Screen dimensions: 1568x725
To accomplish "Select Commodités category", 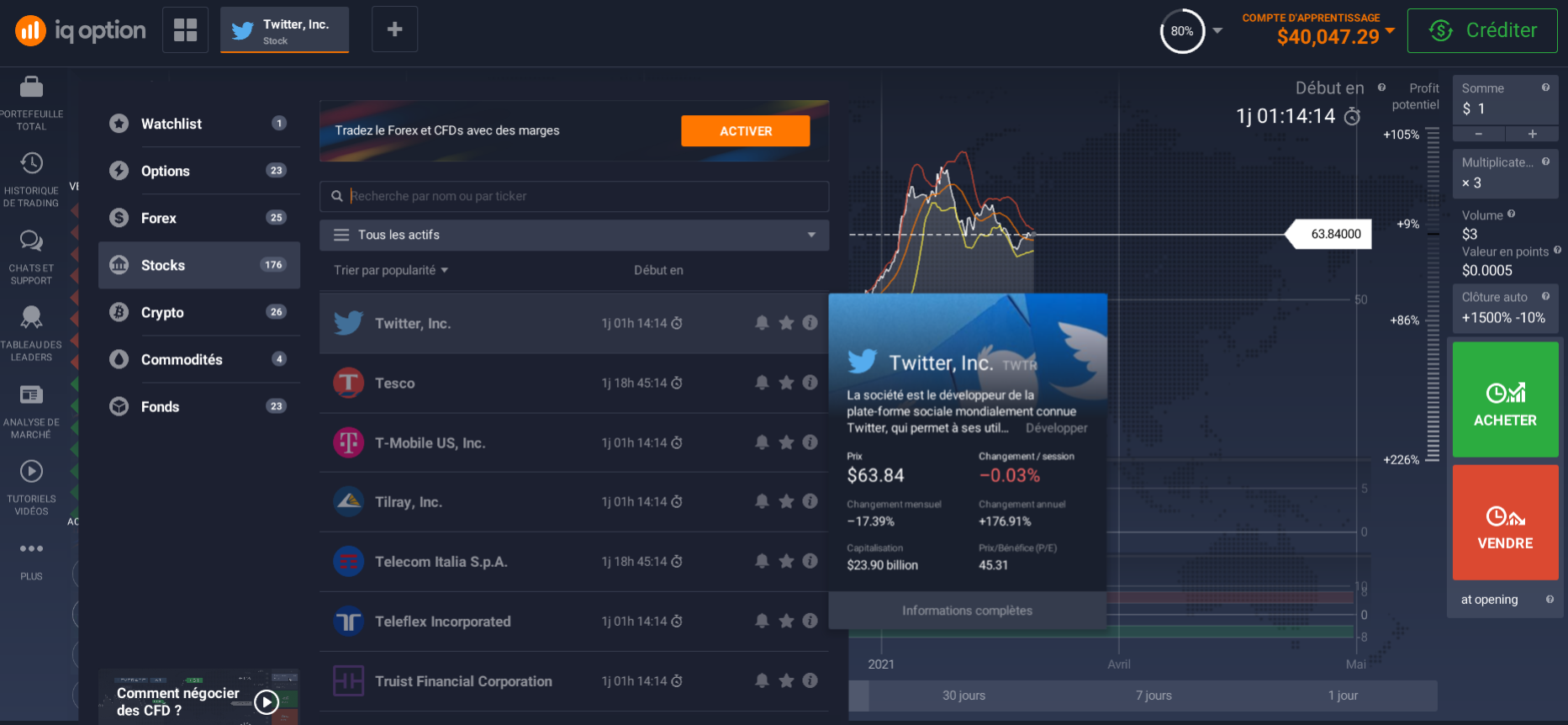I will 199,359.
